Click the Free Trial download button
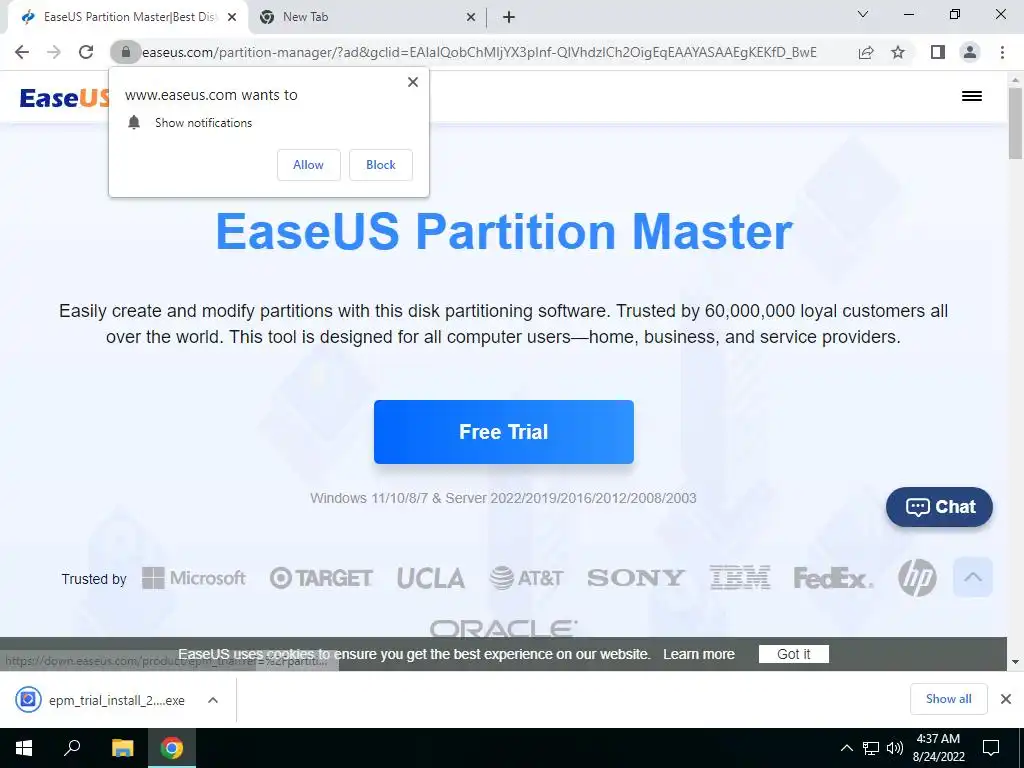The height and width of the screenshot is (768, 1024). (504, 432)
